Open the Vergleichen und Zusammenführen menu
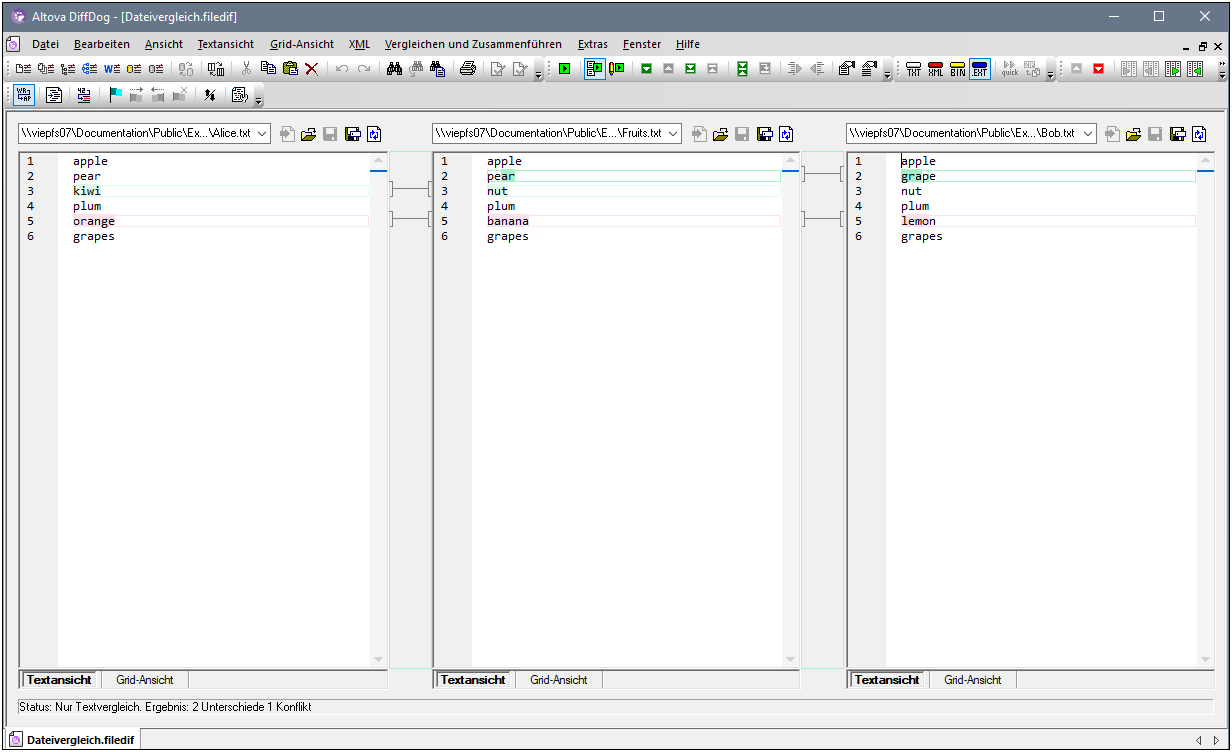The height and width of the screenshot is (752, 1232). click(473, 44)
